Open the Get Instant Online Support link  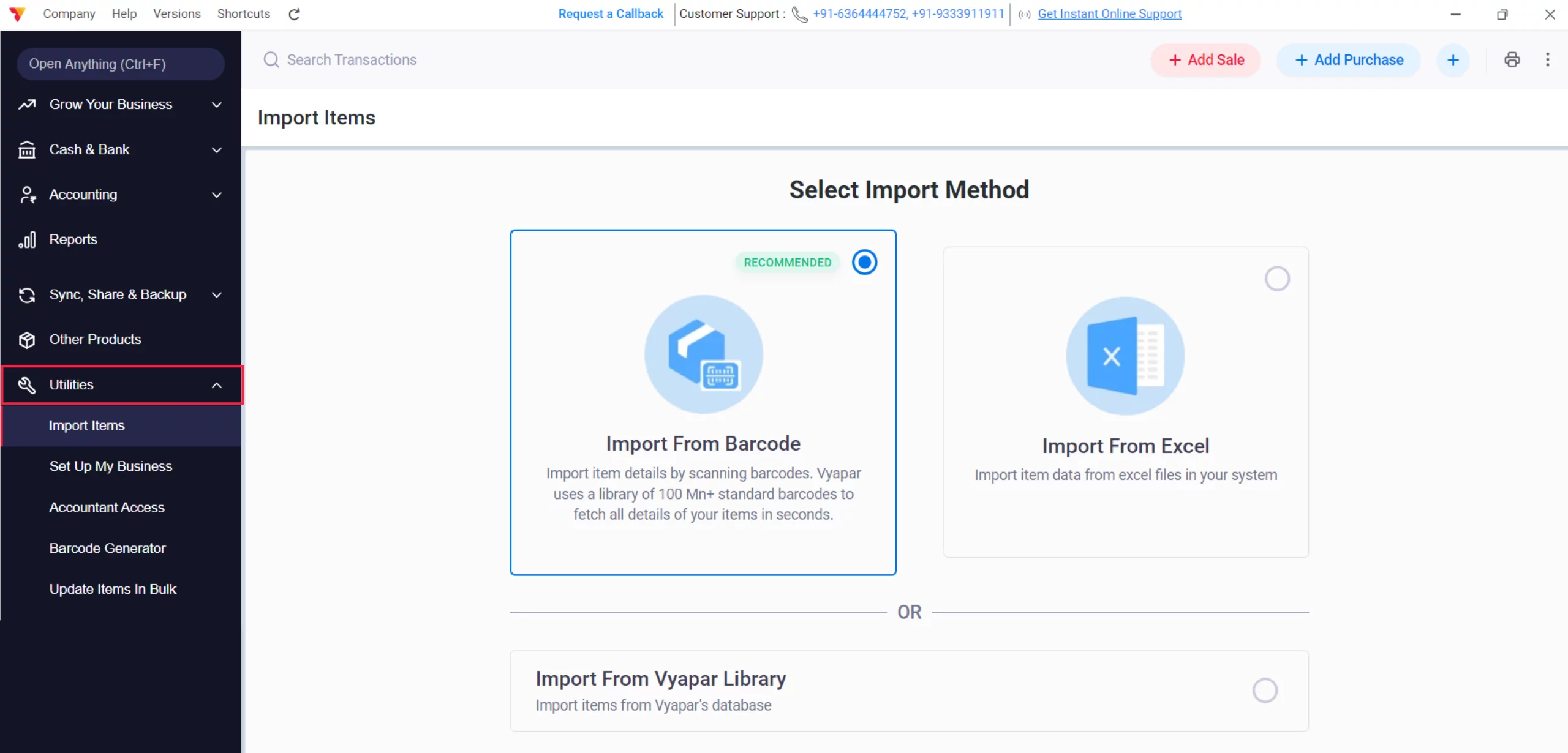(1109, 13)
